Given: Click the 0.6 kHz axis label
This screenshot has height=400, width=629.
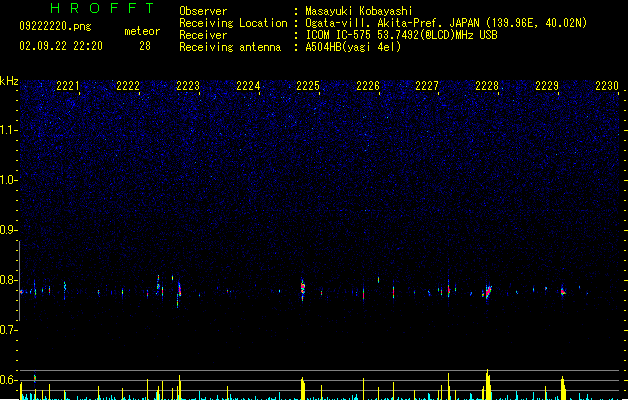Looking at the screenshot, I should (7, 380).
